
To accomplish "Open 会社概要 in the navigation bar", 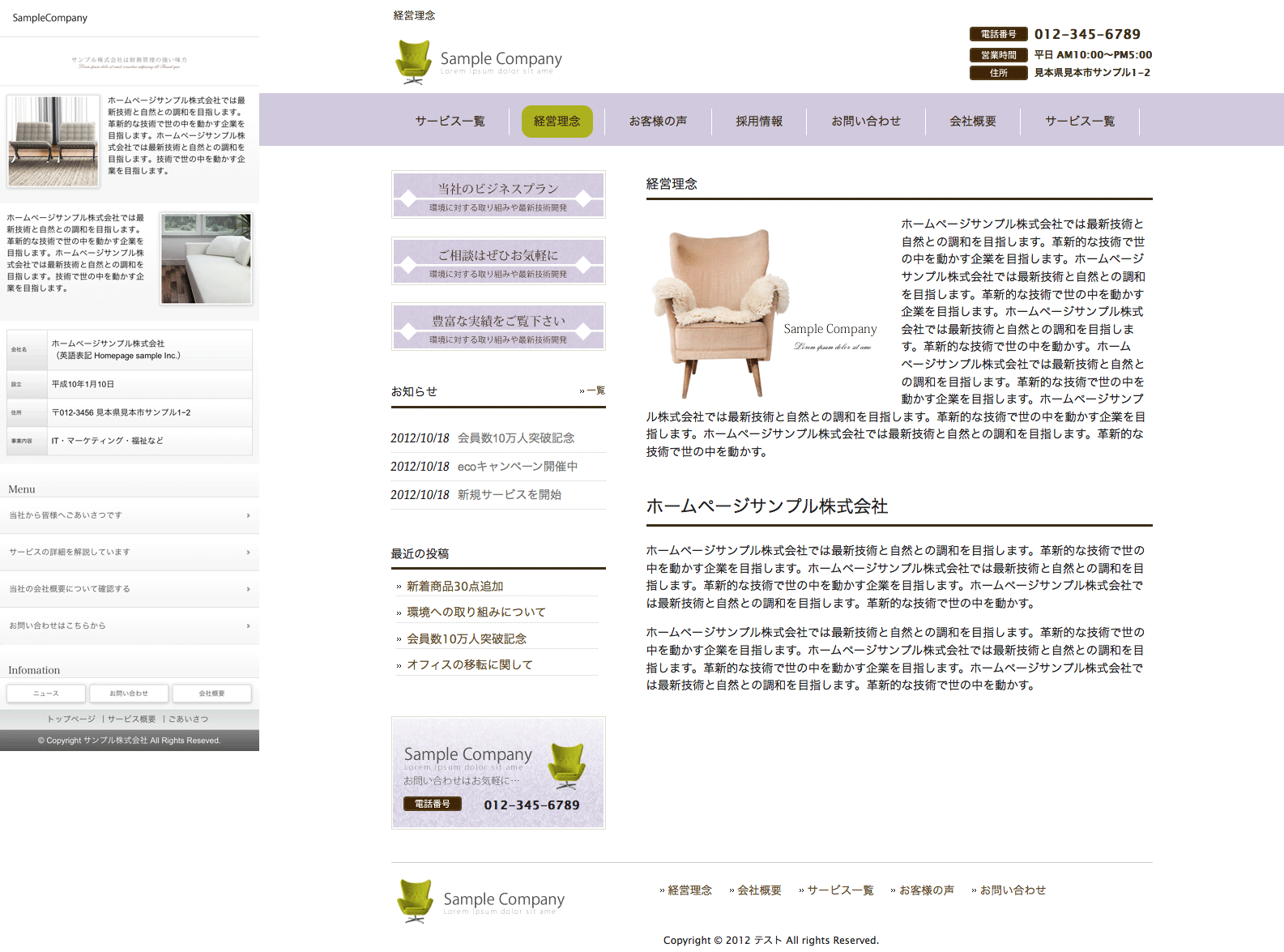I will [x=972, y=122].
